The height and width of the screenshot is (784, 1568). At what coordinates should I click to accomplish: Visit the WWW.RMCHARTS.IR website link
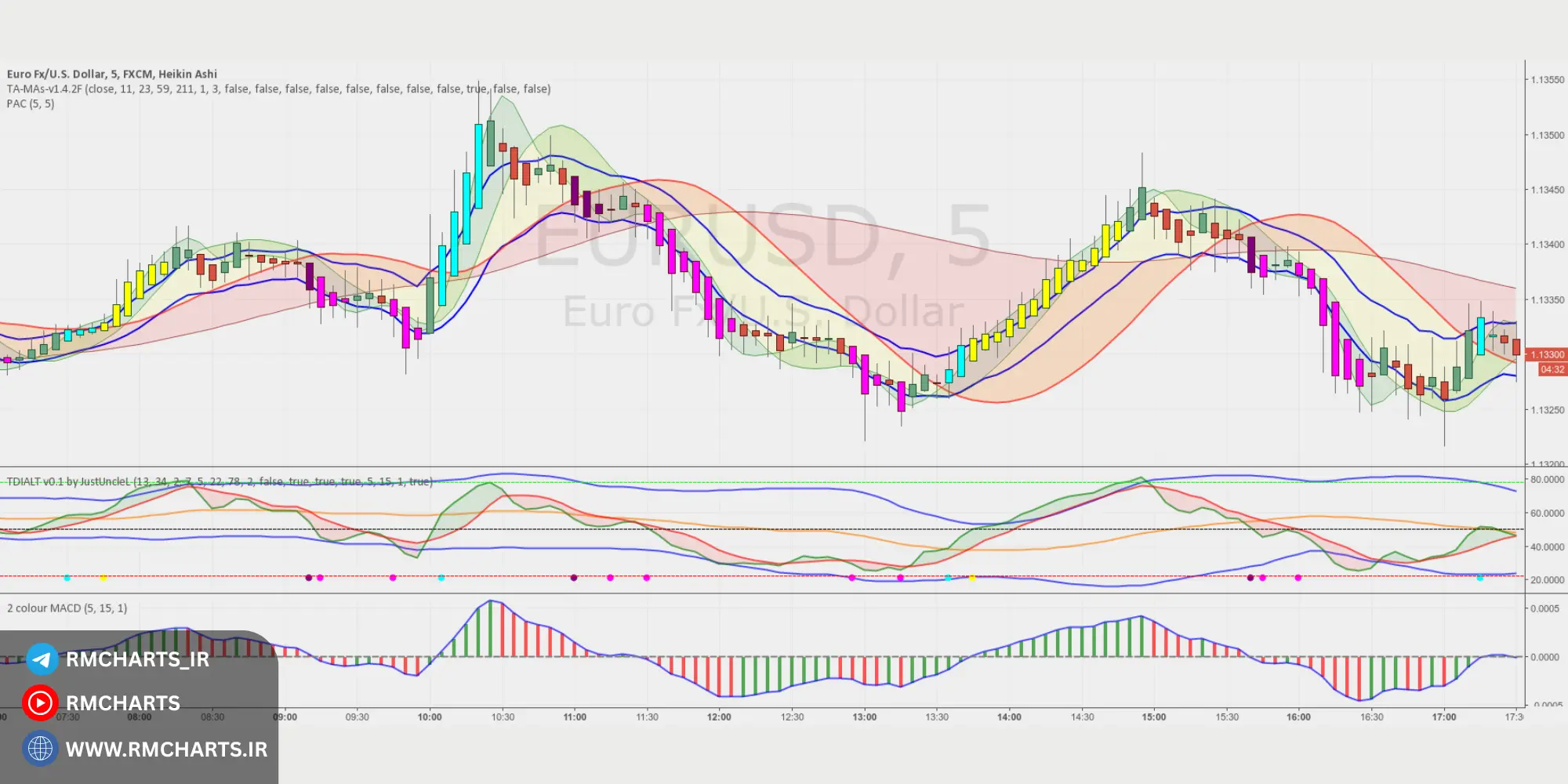click(x=166, y=750)
